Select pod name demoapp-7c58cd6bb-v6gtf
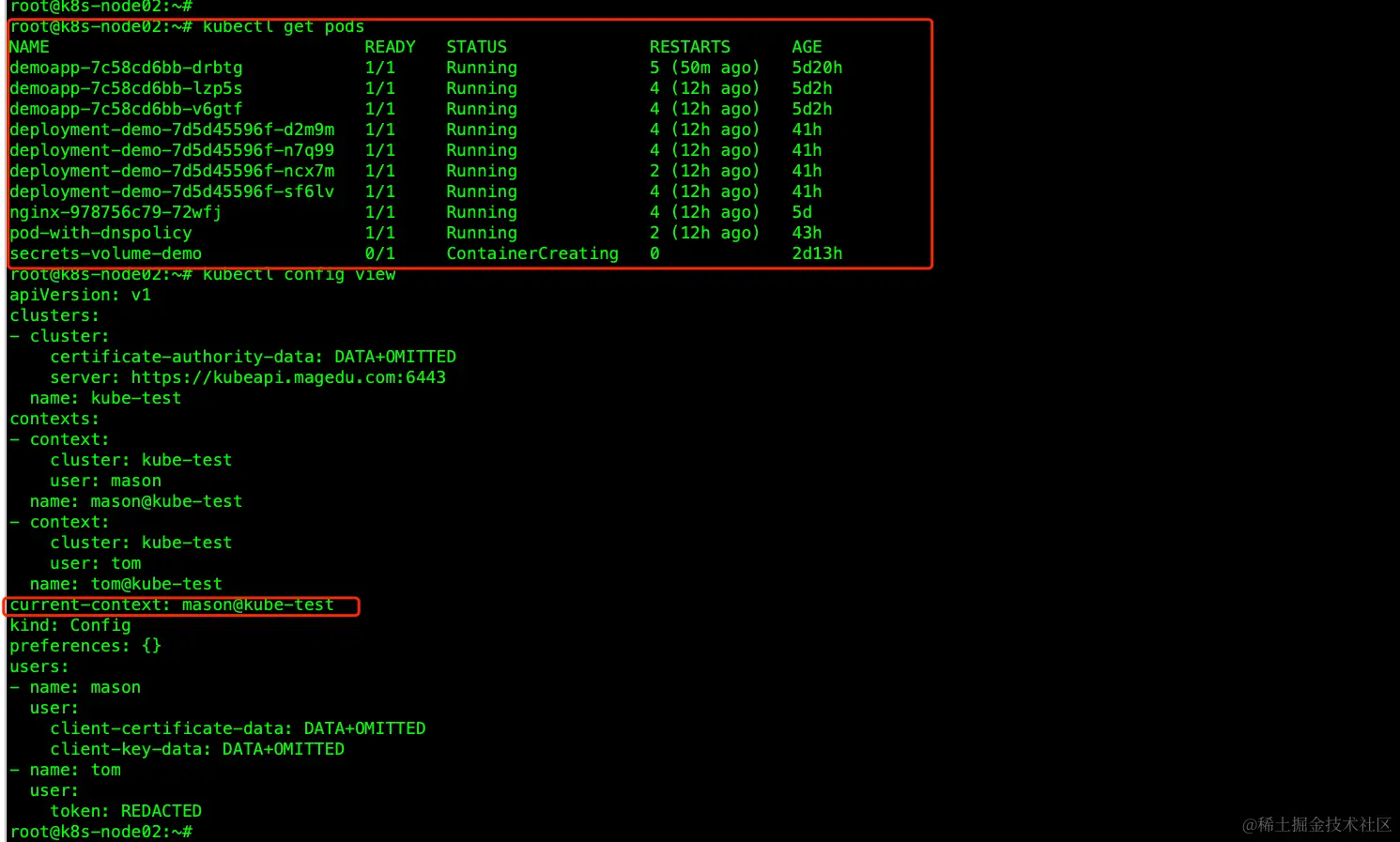Image resolution: width=1400 pixels, height=842 pixels. tap(126, 109)
